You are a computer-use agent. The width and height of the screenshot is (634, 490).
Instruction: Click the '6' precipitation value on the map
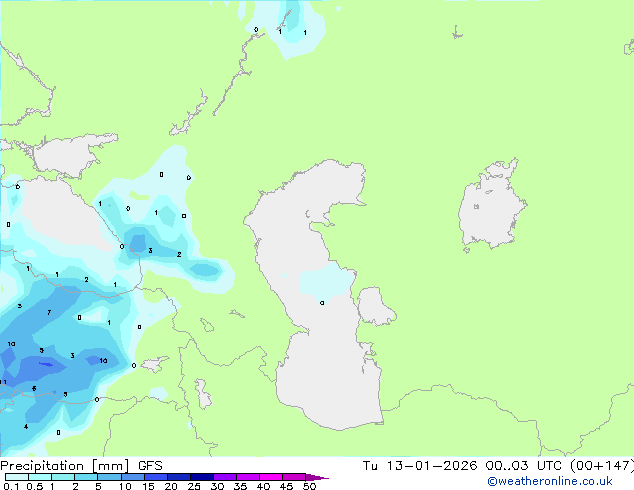[x=34, y=389]
